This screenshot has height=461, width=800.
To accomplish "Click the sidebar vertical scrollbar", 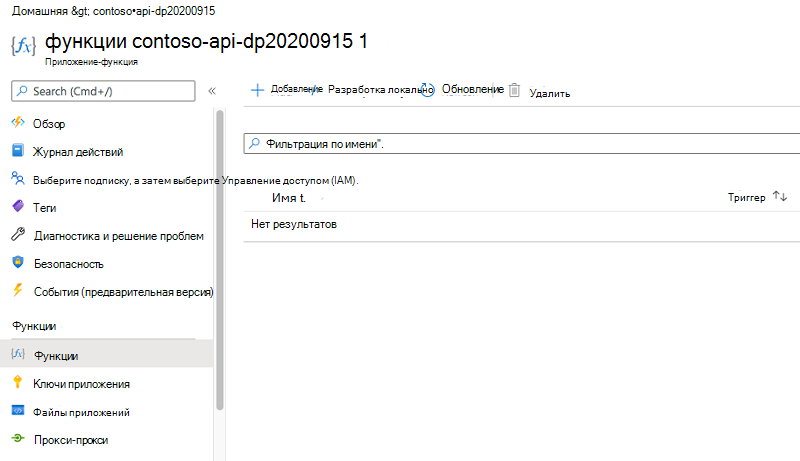I will coord(220,260).
